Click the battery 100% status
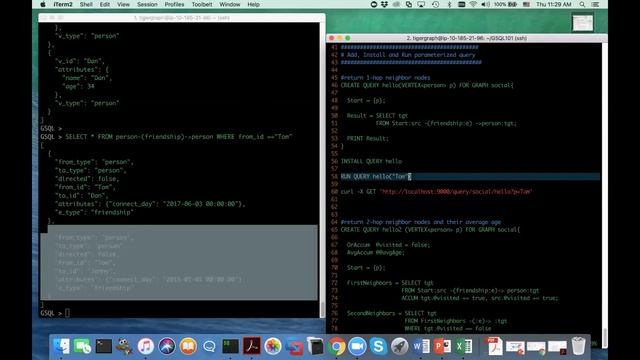640x360 pixels. (x=505, y=4)
